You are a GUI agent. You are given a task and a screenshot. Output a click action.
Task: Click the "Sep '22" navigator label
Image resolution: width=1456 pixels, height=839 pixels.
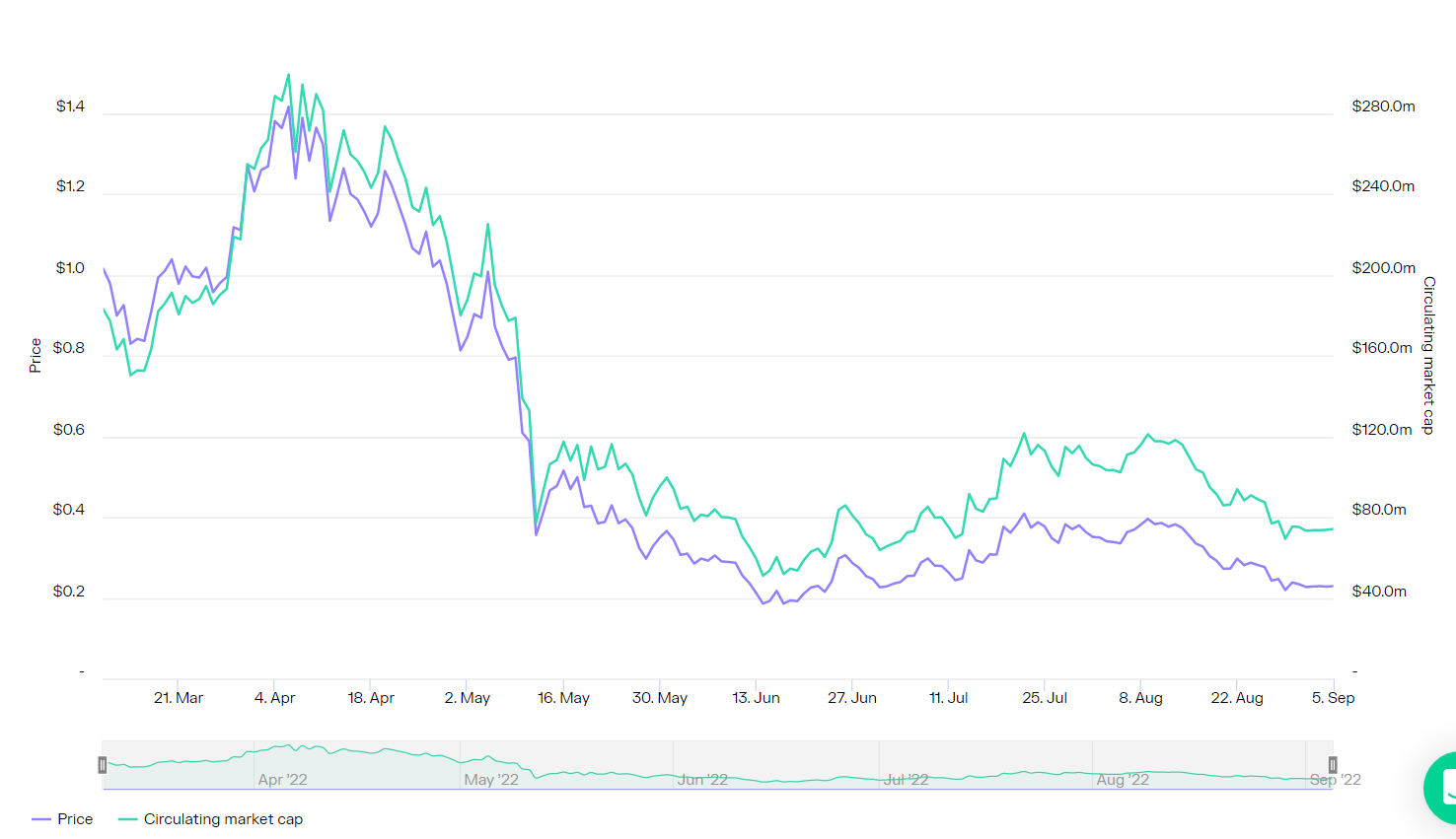click(1336, 780)
